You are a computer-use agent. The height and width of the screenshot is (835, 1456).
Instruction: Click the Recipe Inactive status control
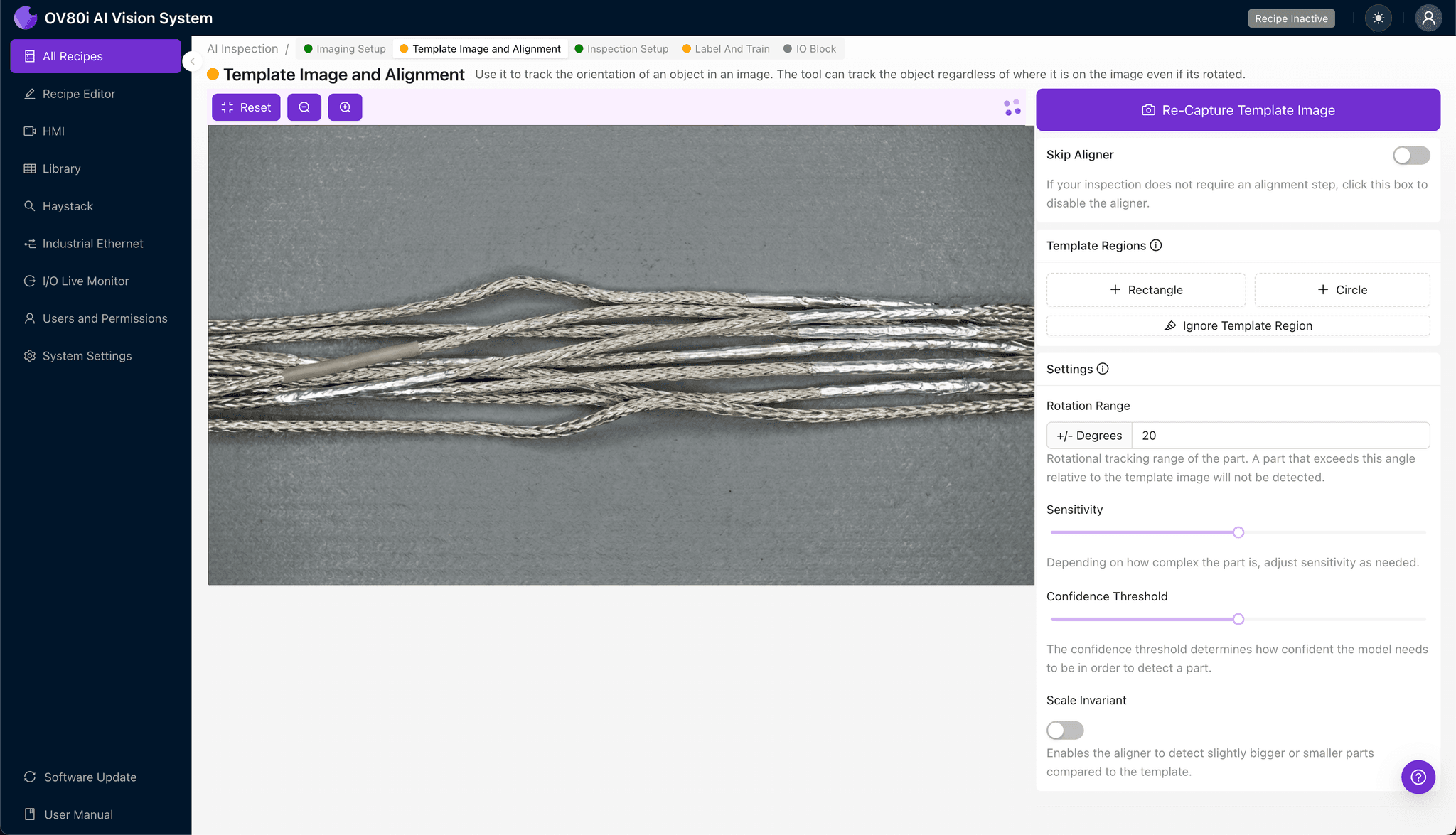tap(1291, 18)
